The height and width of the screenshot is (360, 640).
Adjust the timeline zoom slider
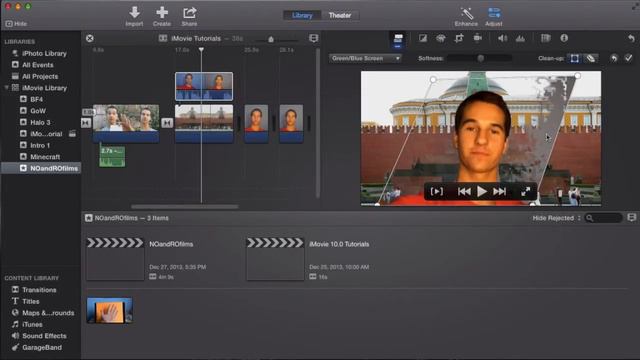[x=271, y=39]
